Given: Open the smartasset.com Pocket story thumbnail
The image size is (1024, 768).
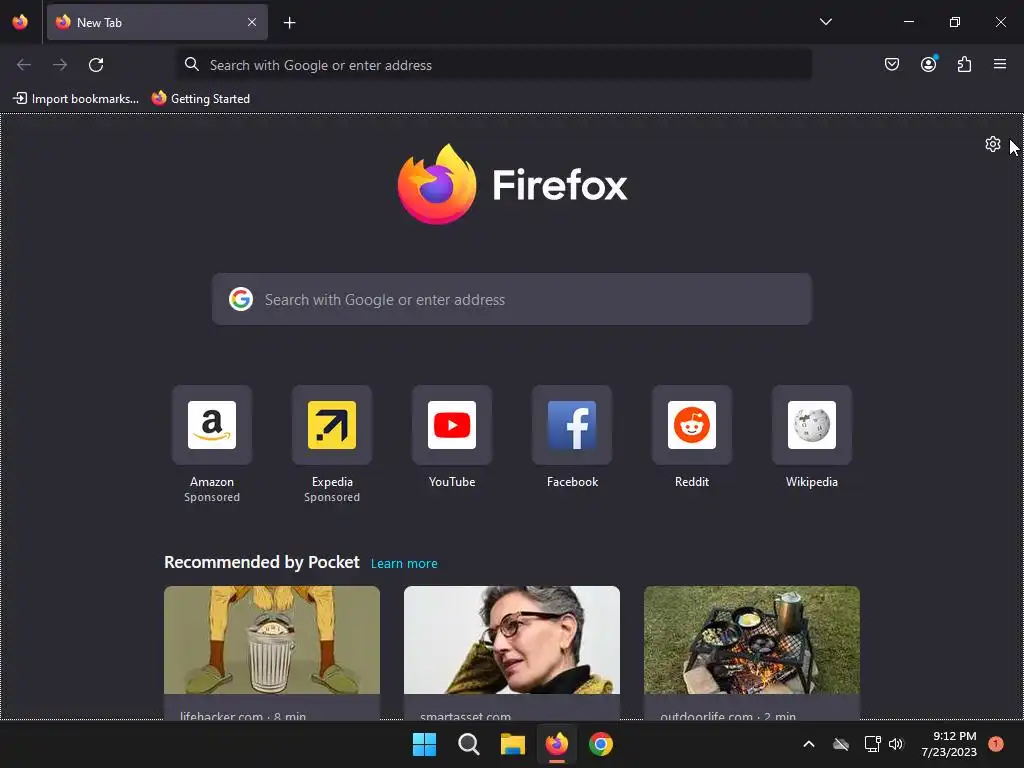Looking at the screenshot, I should point(512,640).
